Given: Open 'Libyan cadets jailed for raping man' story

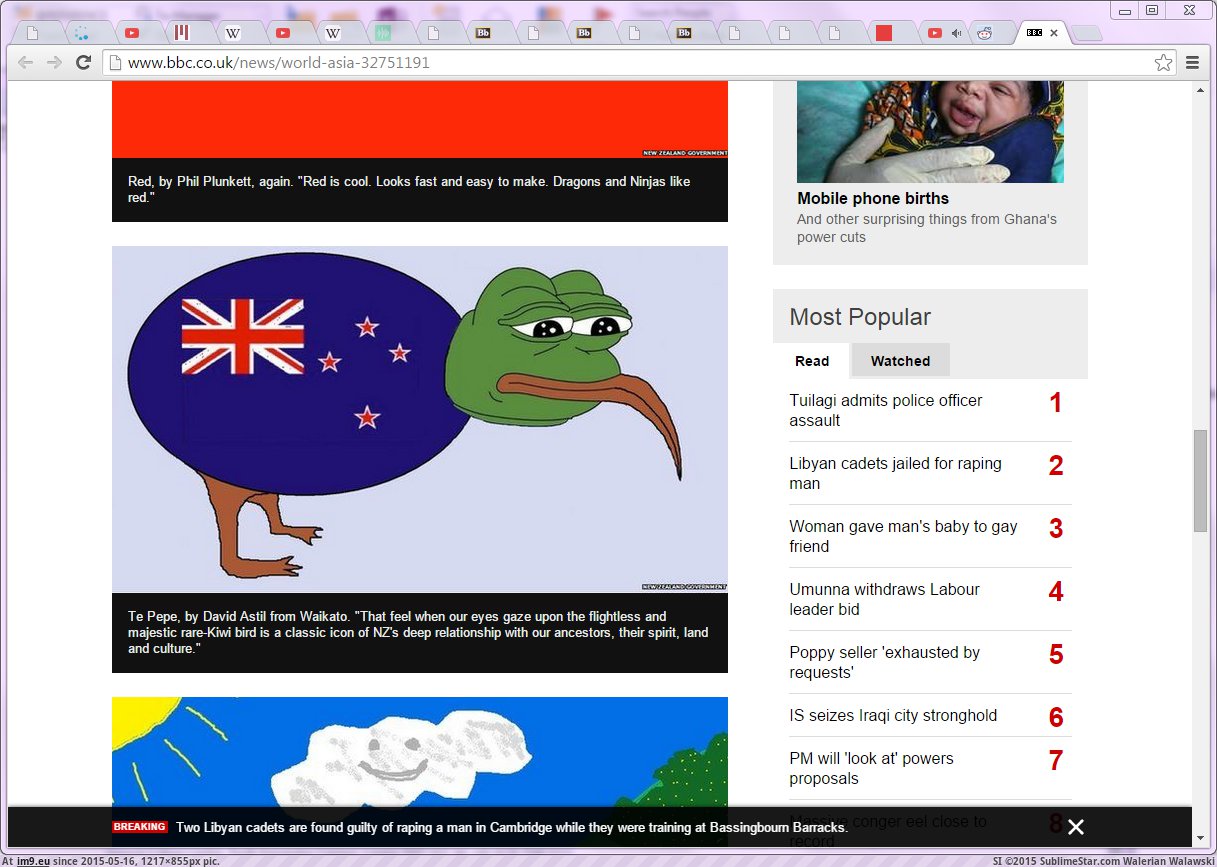Looking at the screenshot, I should (x=895, y=473).
